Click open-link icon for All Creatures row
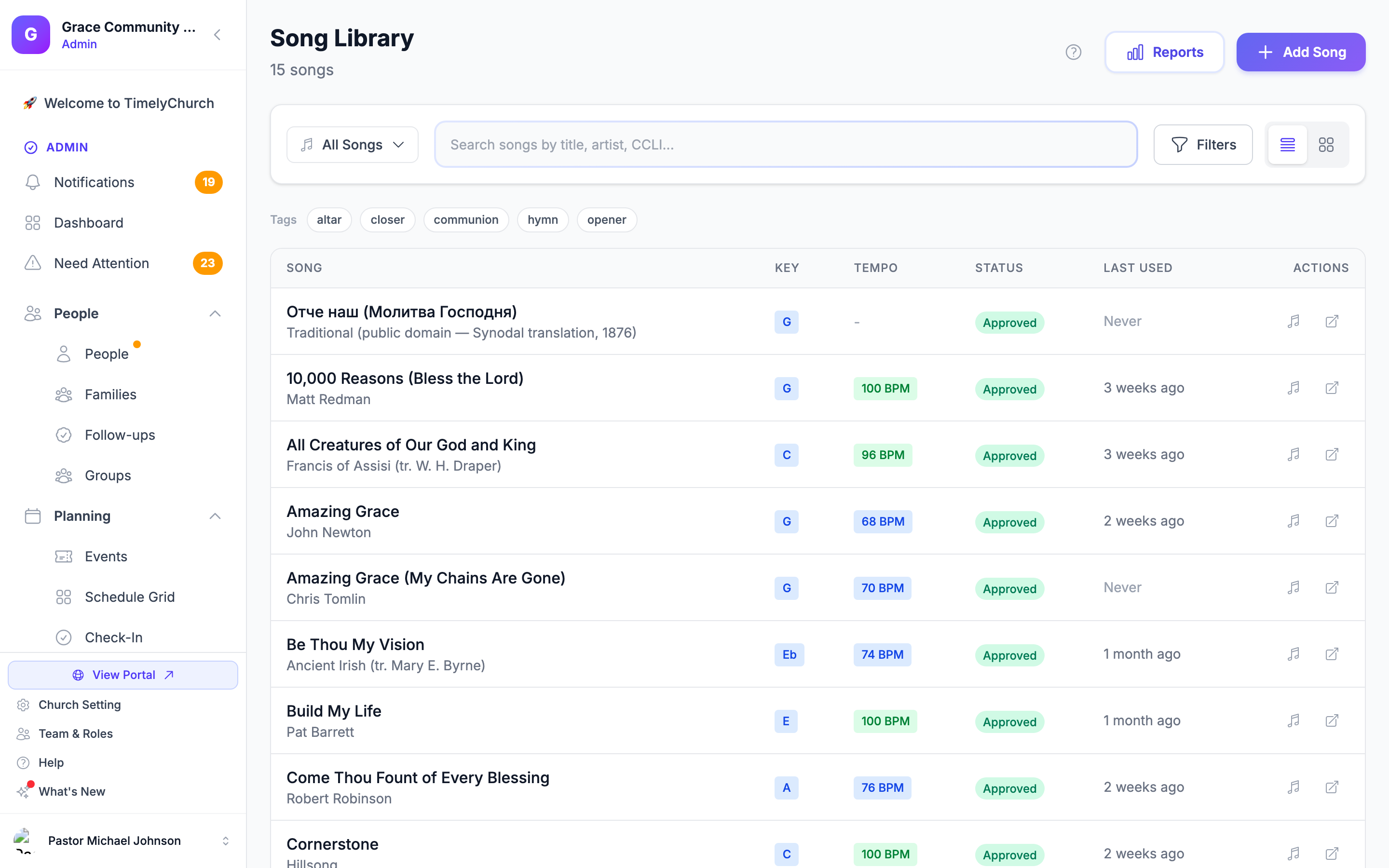The width and height of the screenshot is (1389, 868). click(x=1332, y=454)
